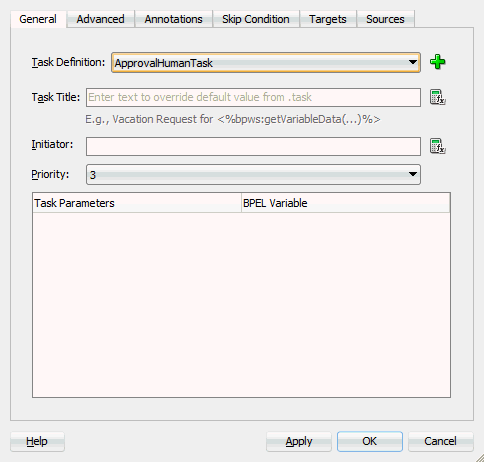
Task: Click the green plus add task definition icon
Action: coord(437,62)
